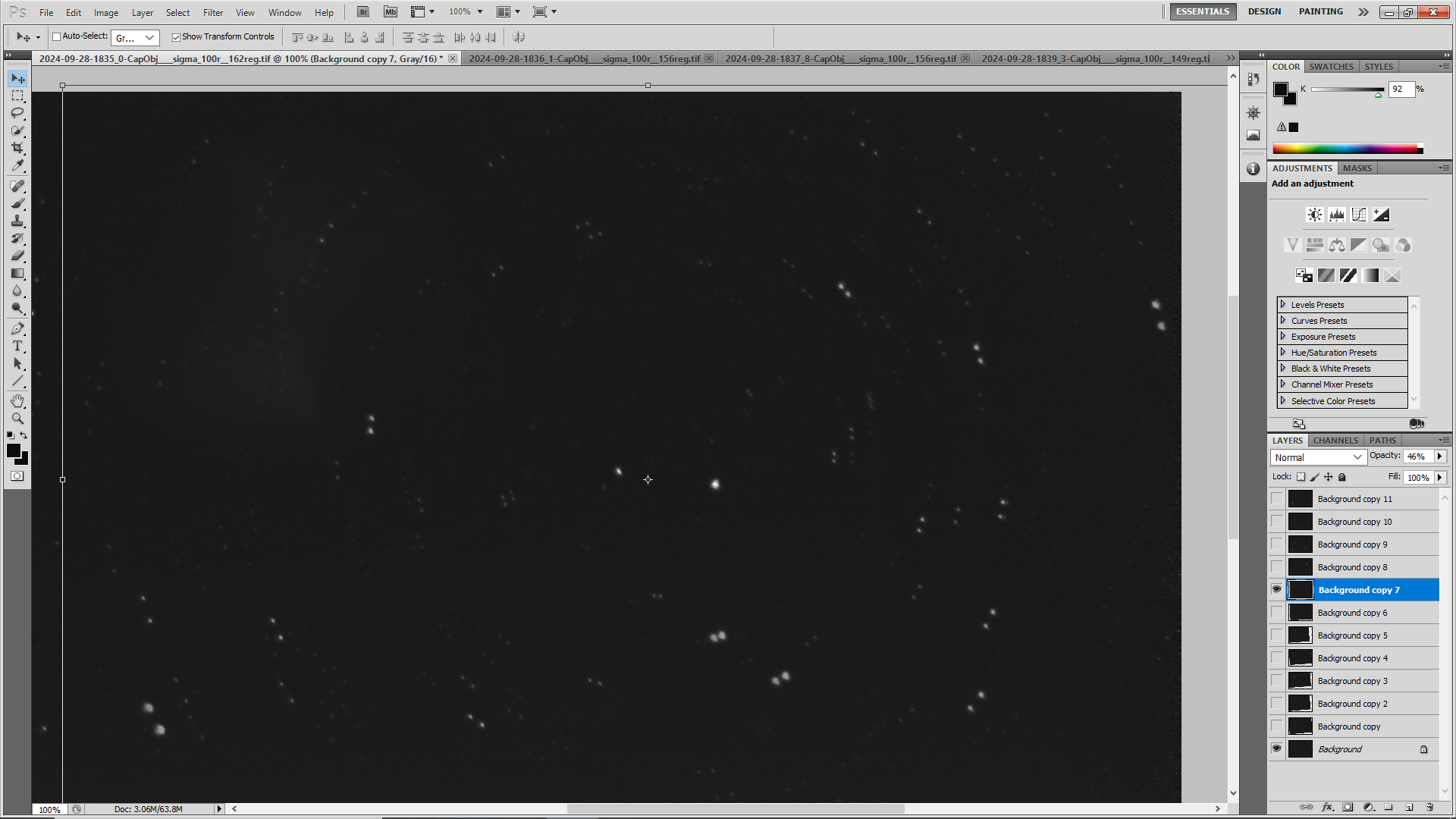Select the Zoom tool
The width and height of the screenshot is (1456, 819).
[x=17, y=419]
